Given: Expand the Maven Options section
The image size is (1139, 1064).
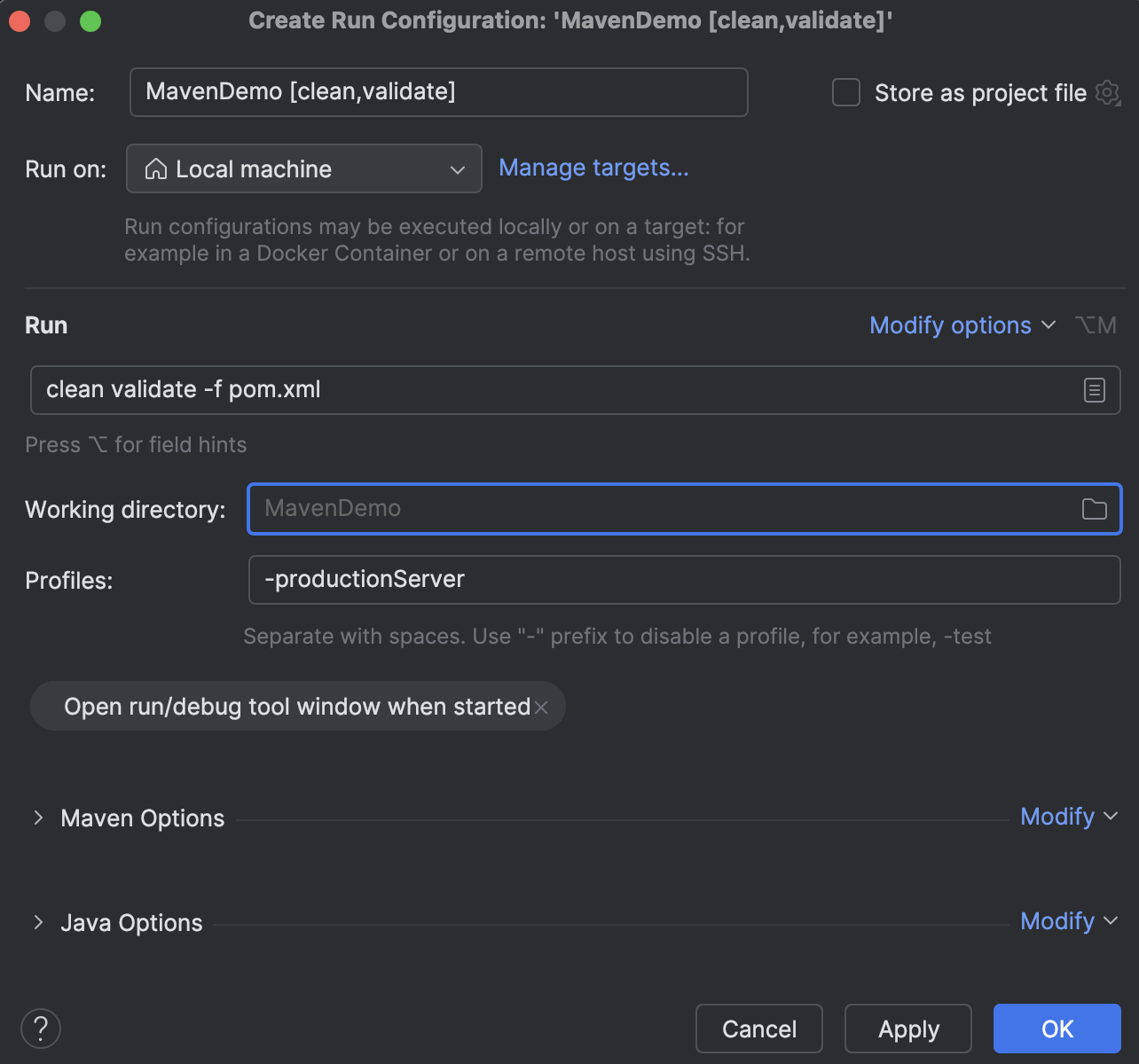Looking at the screenshot, I should coord(38,818).
